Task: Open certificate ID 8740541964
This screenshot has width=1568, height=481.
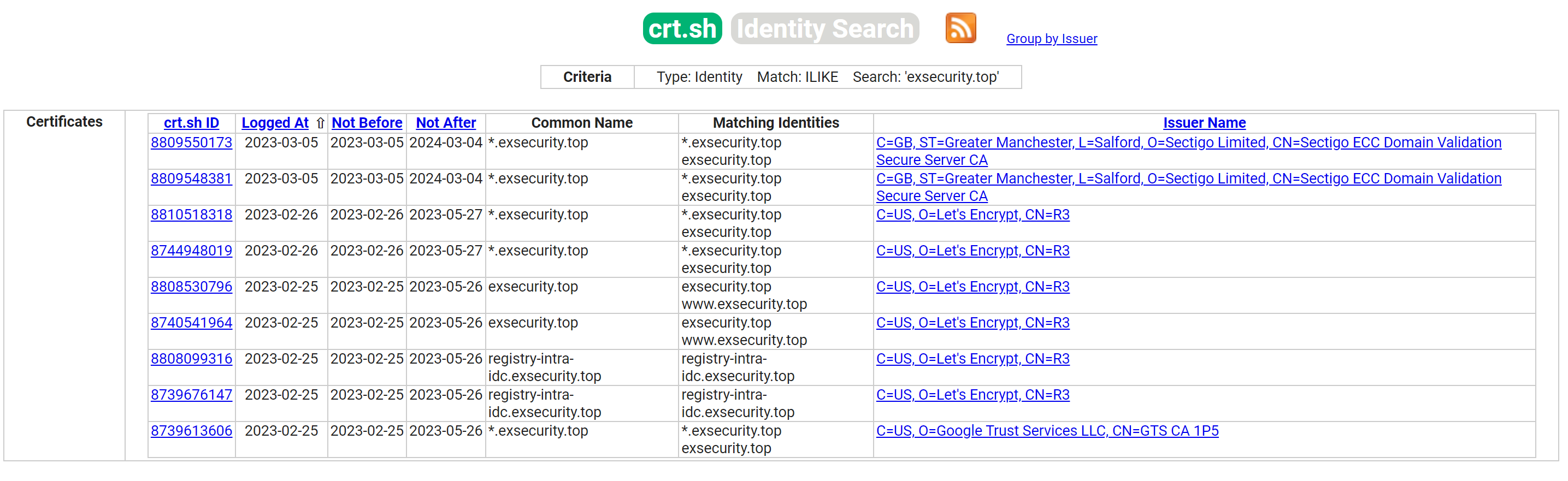Action: coord(191,322)
